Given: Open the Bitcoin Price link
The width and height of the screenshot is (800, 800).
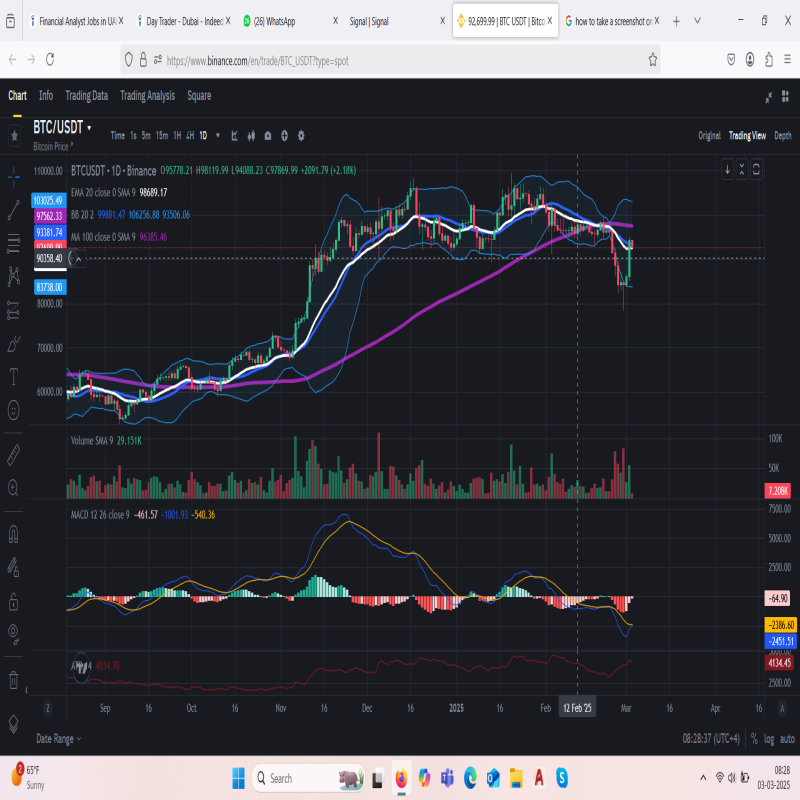Looking at the screenshot, I should click(53, 147).
